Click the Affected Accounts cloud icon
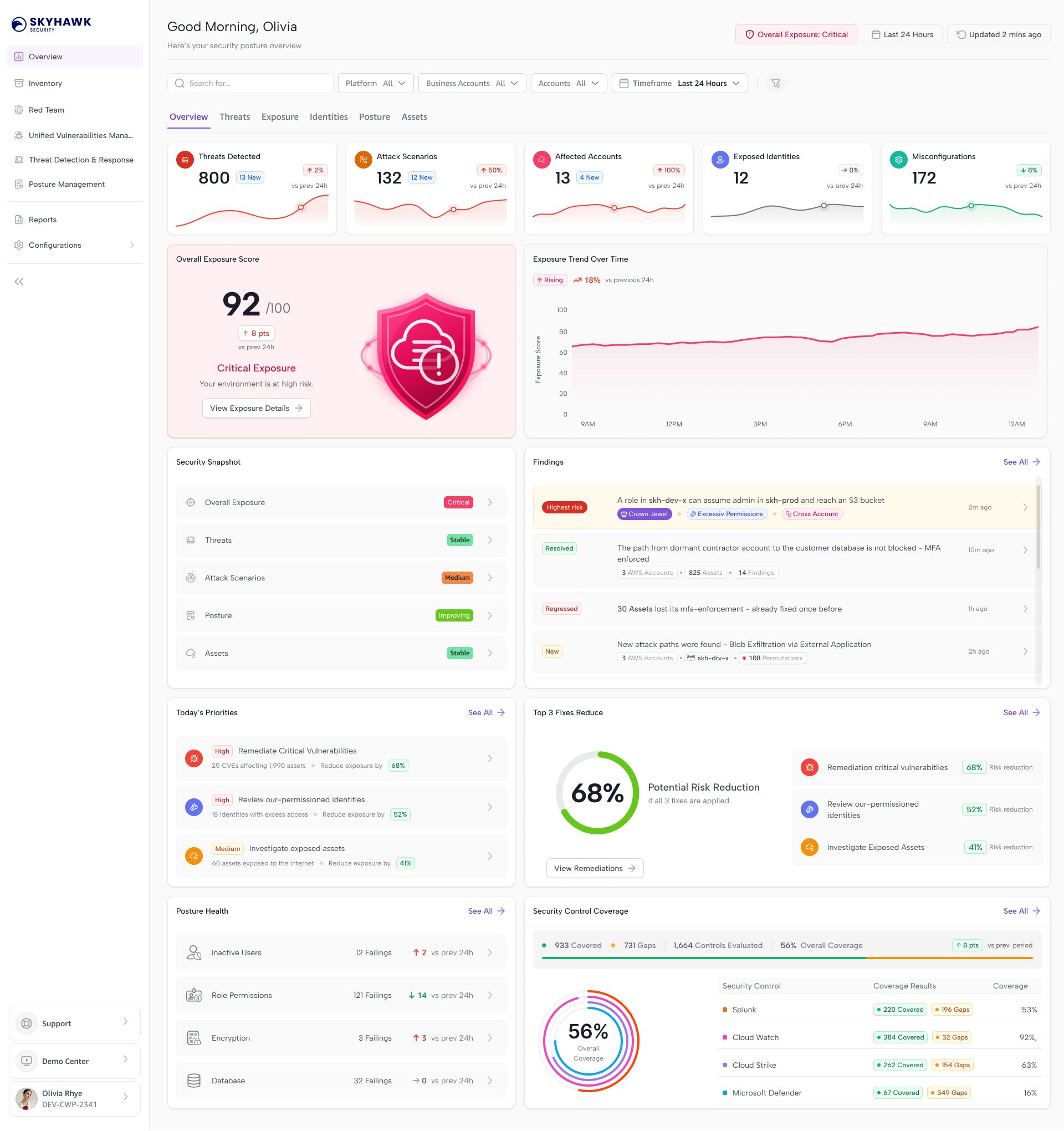1064x1131 pixels. tap(542, 160)
